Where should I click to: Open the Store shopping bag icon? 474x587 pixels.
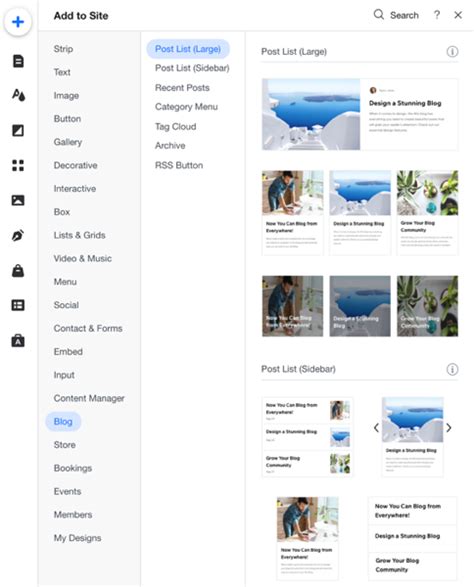pos(18,270)
